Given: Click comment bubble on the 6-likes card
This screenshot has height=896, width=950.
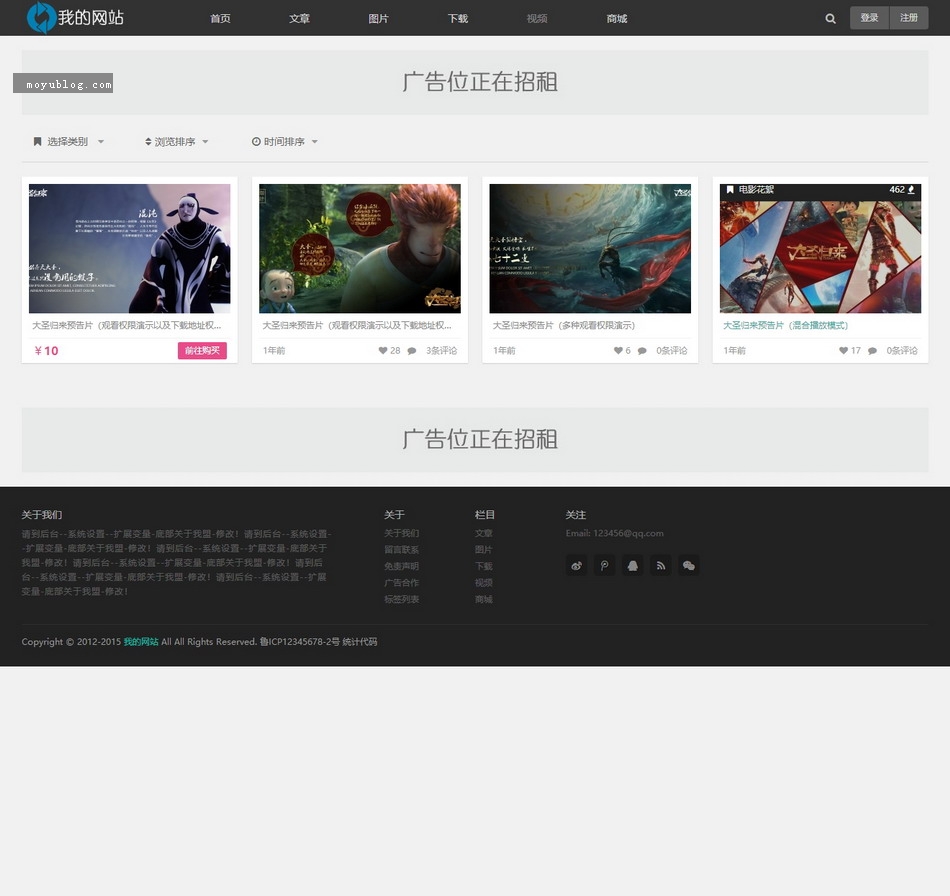Looking at the screenshot, I should pyautogui.click(x=642, y=351).
